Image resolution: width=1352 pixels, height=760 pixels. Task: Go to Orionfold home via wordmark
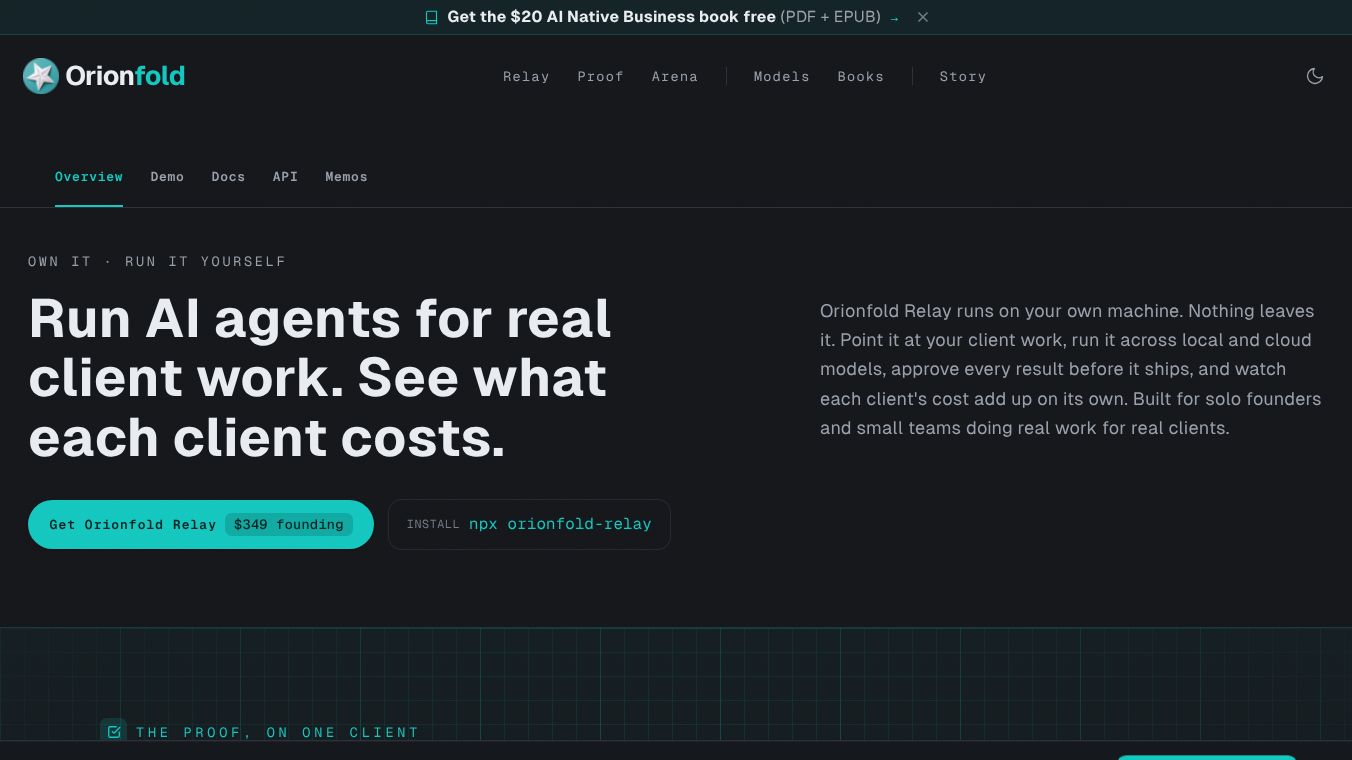coord(125,76)
